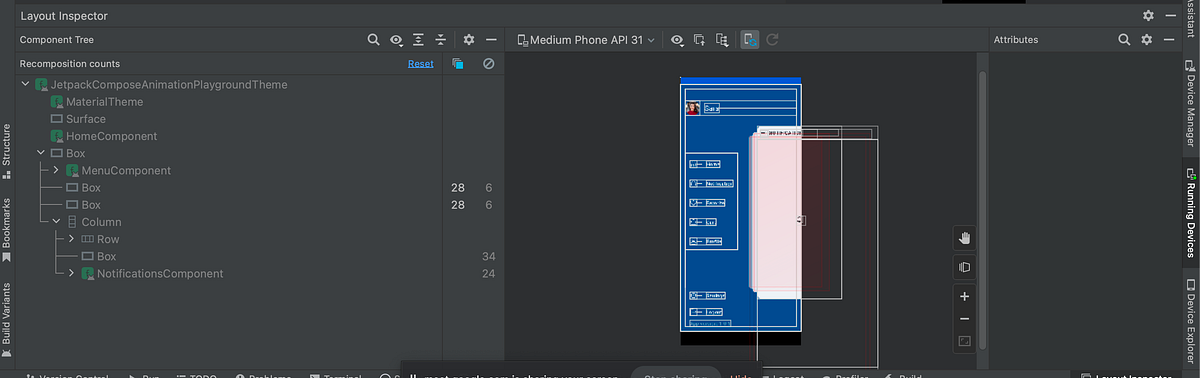Open Medium Phone API 31 device dropdown

(586, 40)
